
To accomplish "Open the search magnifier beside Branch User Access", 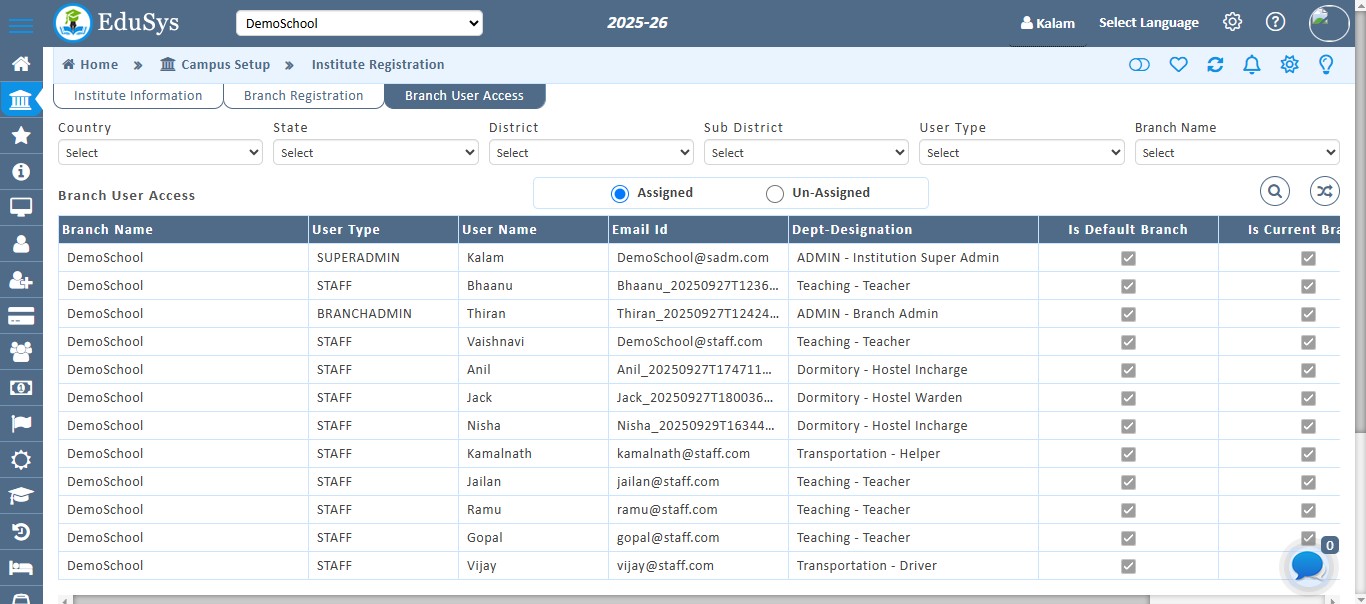I will [x=1274, y=190].
